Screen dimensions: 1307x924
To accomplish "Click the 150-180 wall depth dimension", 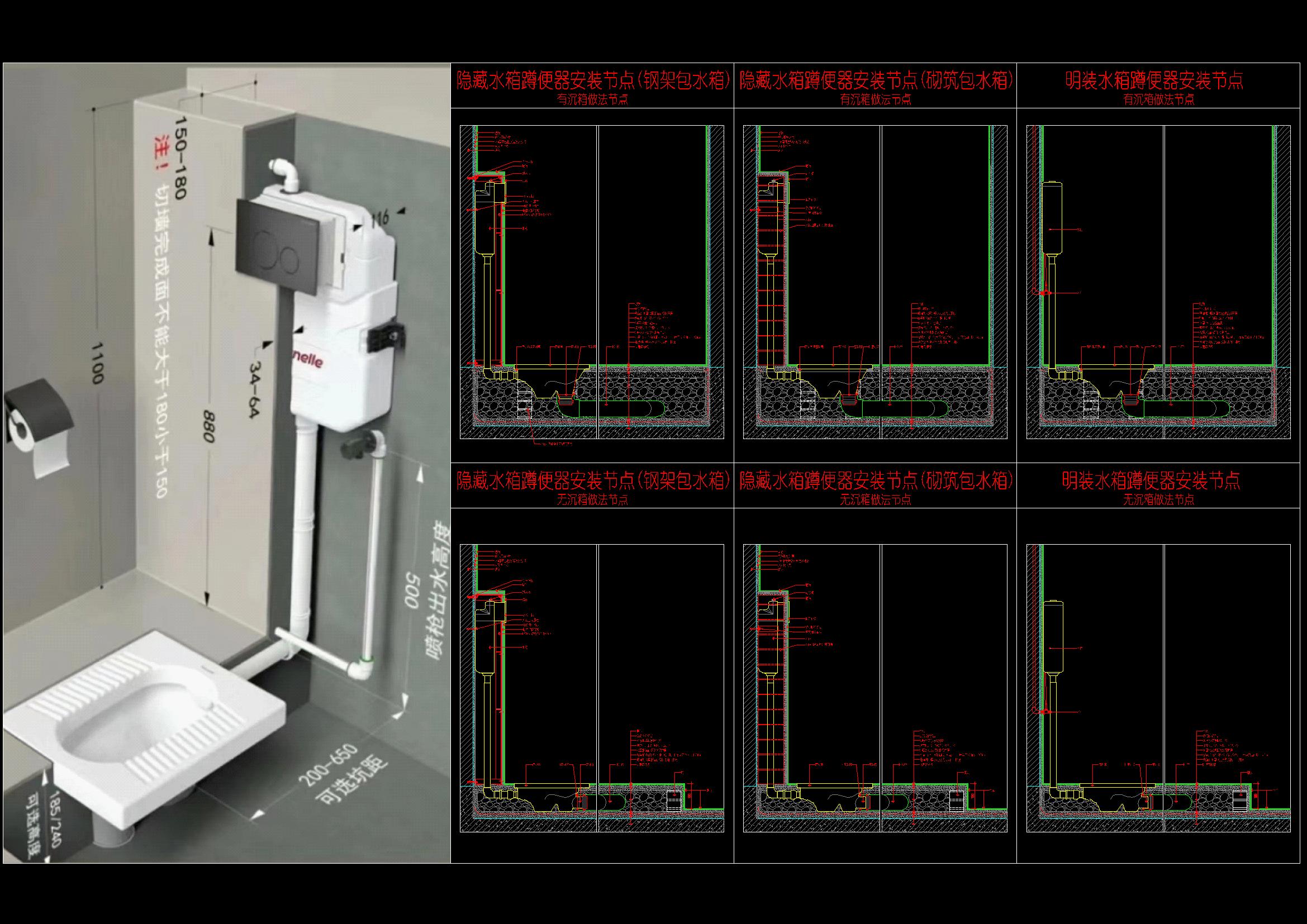I will pyautogui.click(x=179, y=158).
